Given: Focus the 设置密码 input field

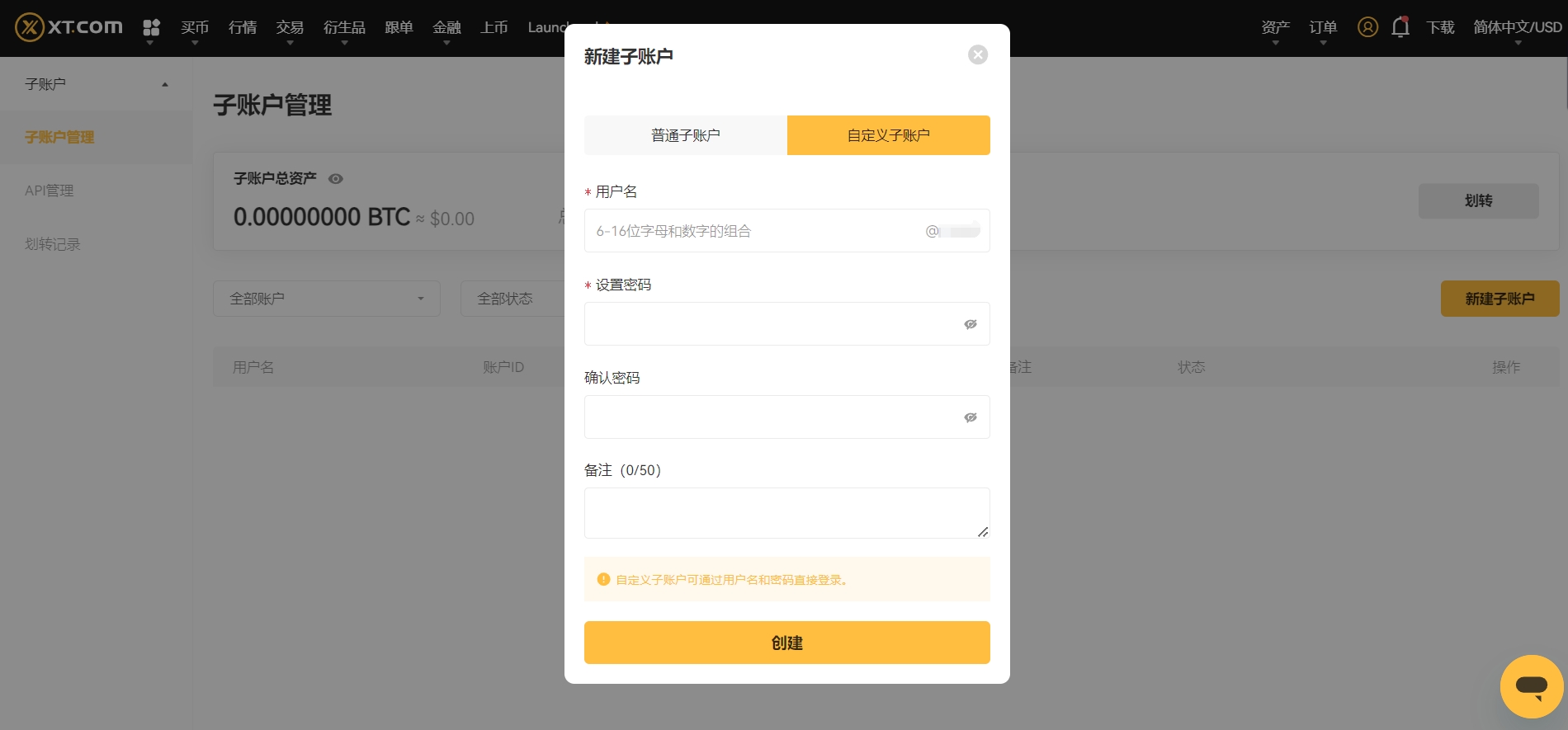Looking at the screenshot, I should coord(787,324).
